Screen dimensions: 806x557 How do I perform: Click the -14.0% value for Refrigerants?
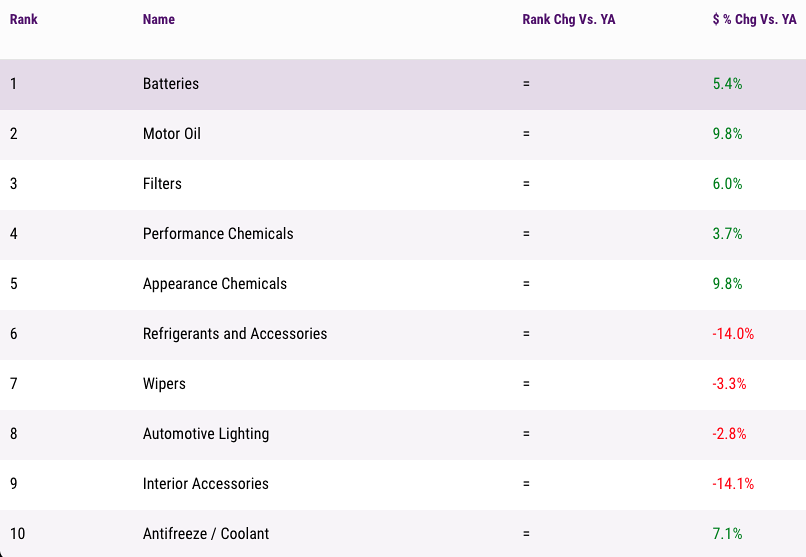point(733,334)
